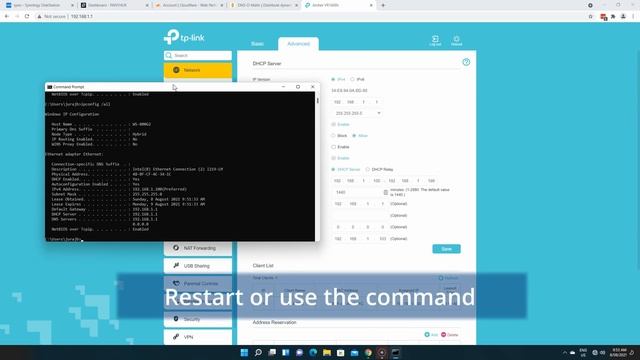Viewport: 640px width, 360px height.
Task: Open USB Sharing in sidebar
Action: tap(198, 266)
